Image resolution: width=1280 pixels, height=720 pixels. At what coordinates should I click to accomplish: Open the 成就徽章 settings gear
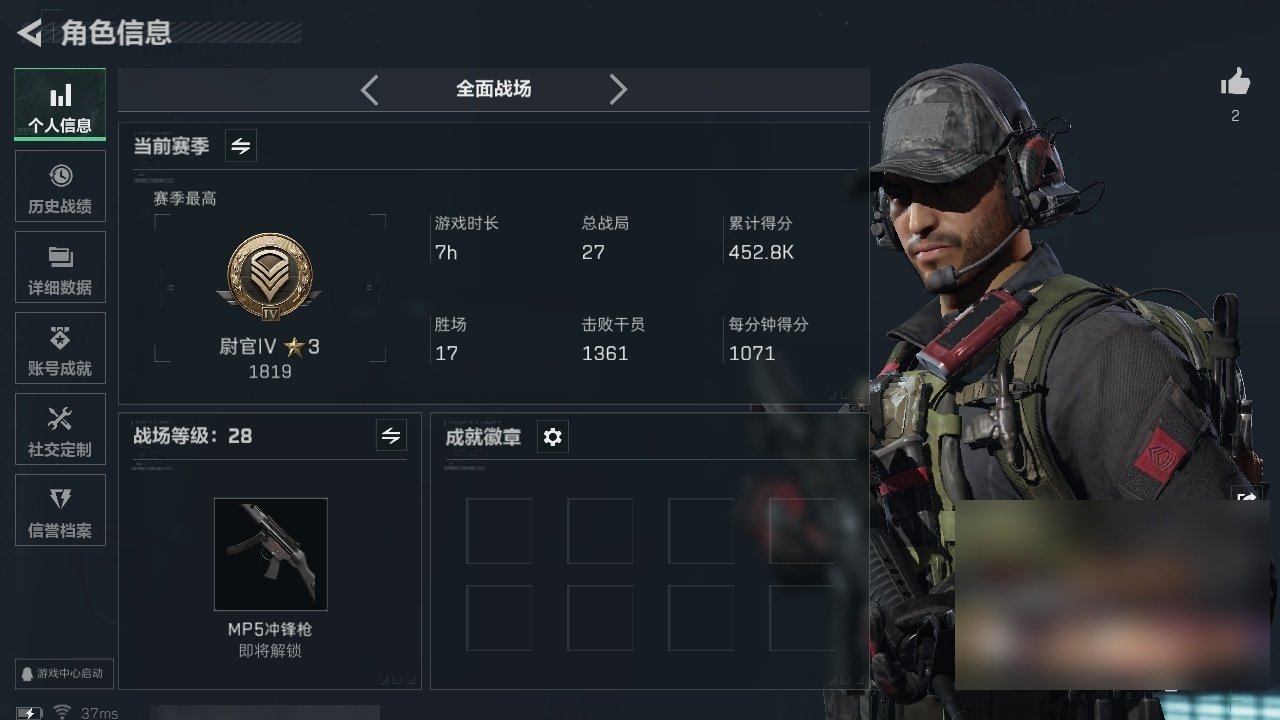click(553, 437)
